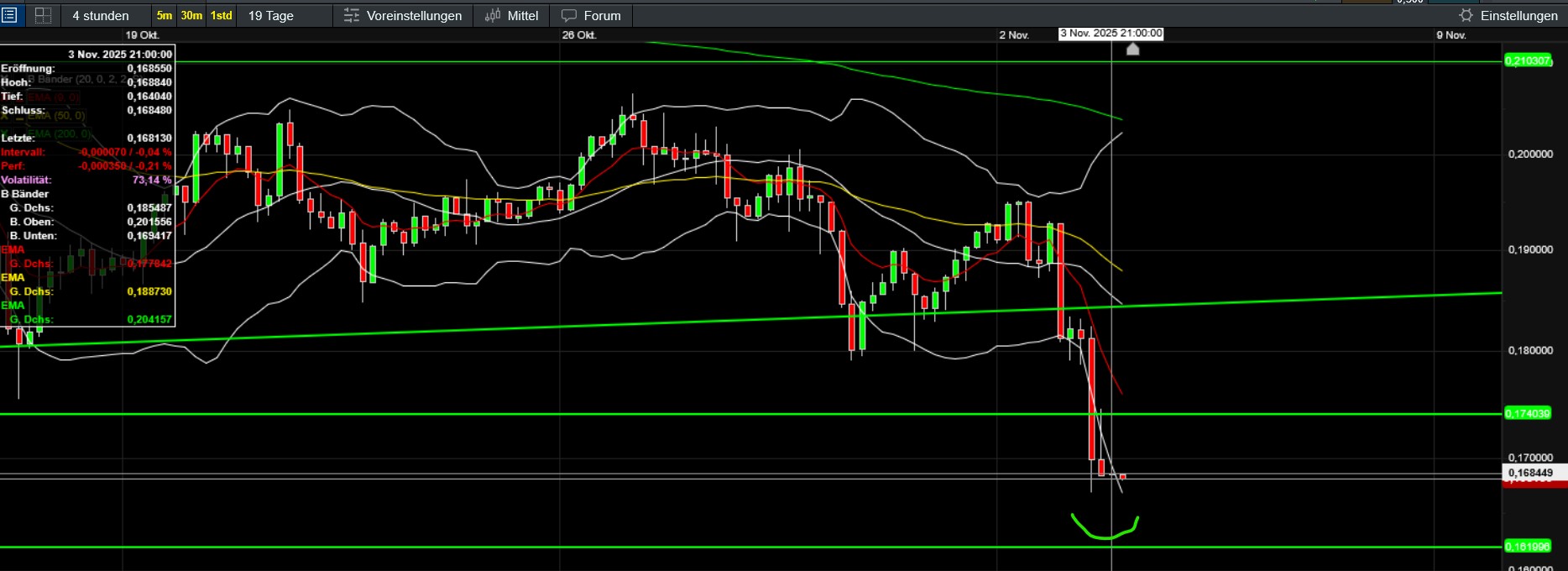Screen dimensions: 1568x571
Task: Click the 0,161996 lower line price label
Action: [1528, 547]
